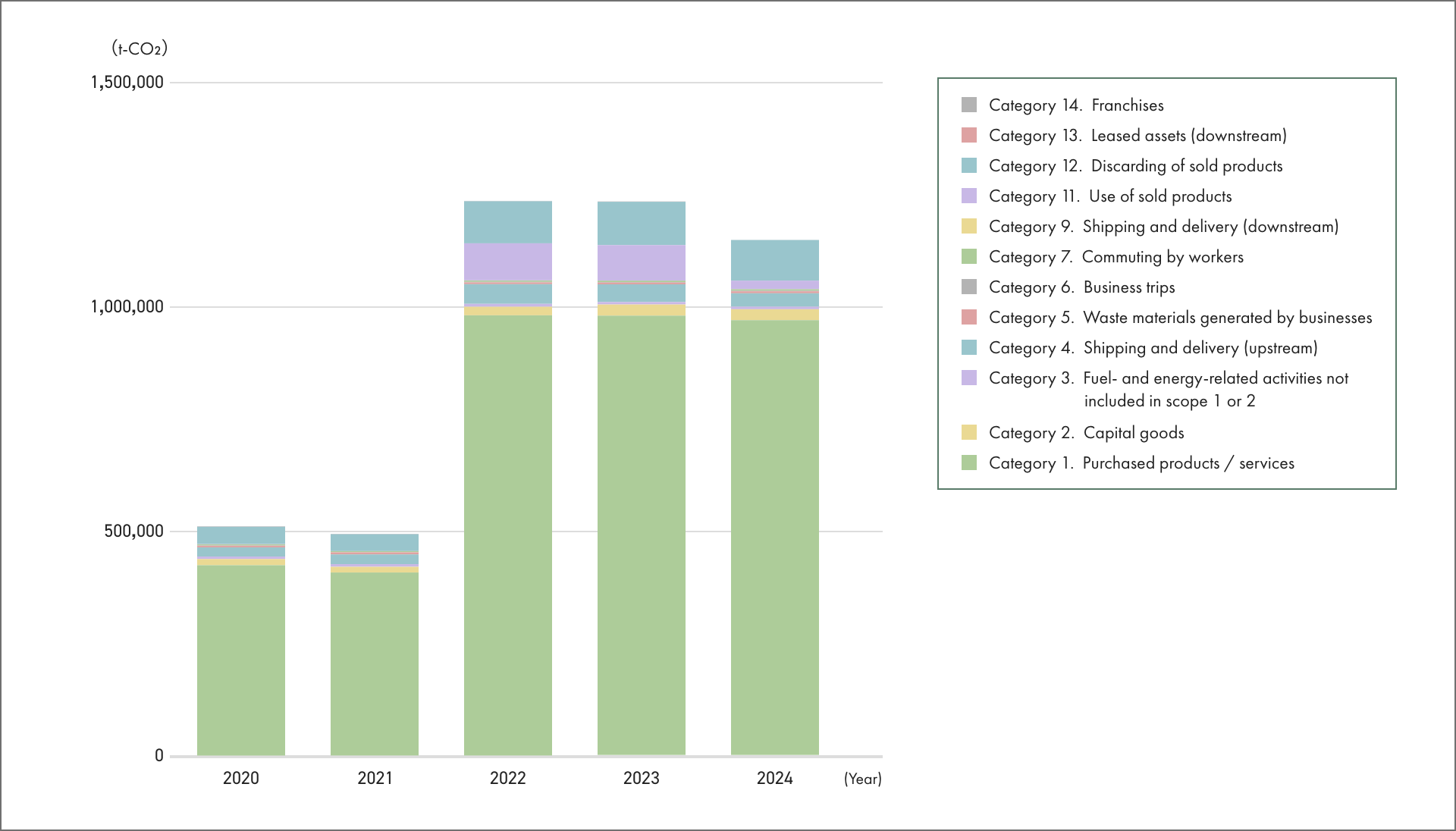Click the 2024 year axis label
This screenshot has height=831, width=1456.
pos(775,778)
